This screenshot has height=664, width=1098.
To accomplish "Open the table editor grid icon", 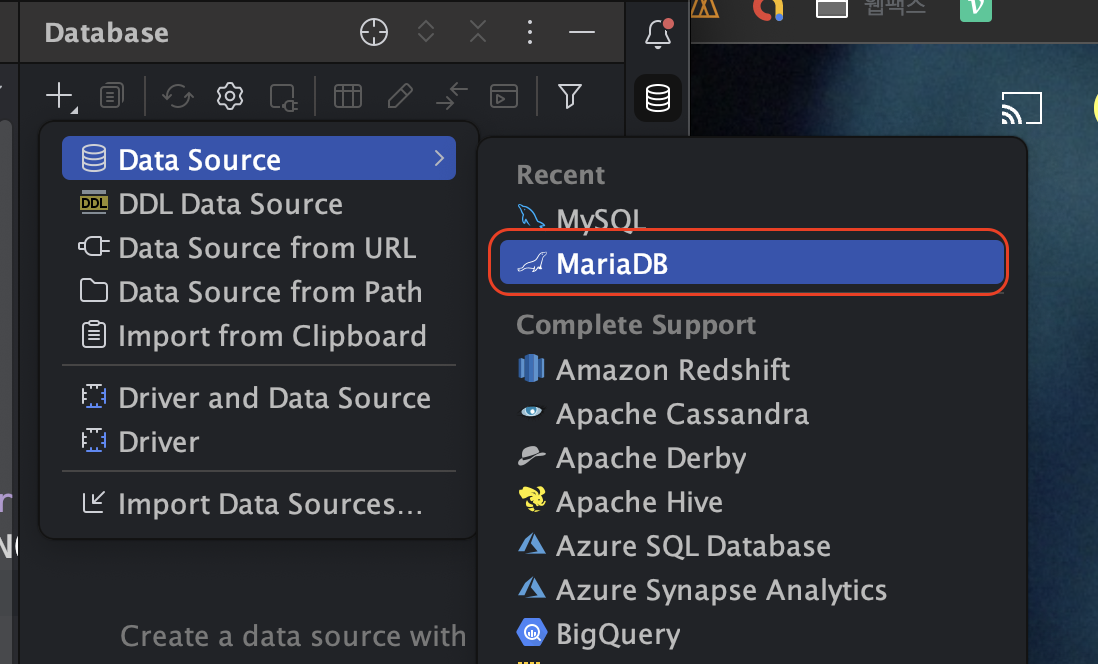I will tap(348, 96).
